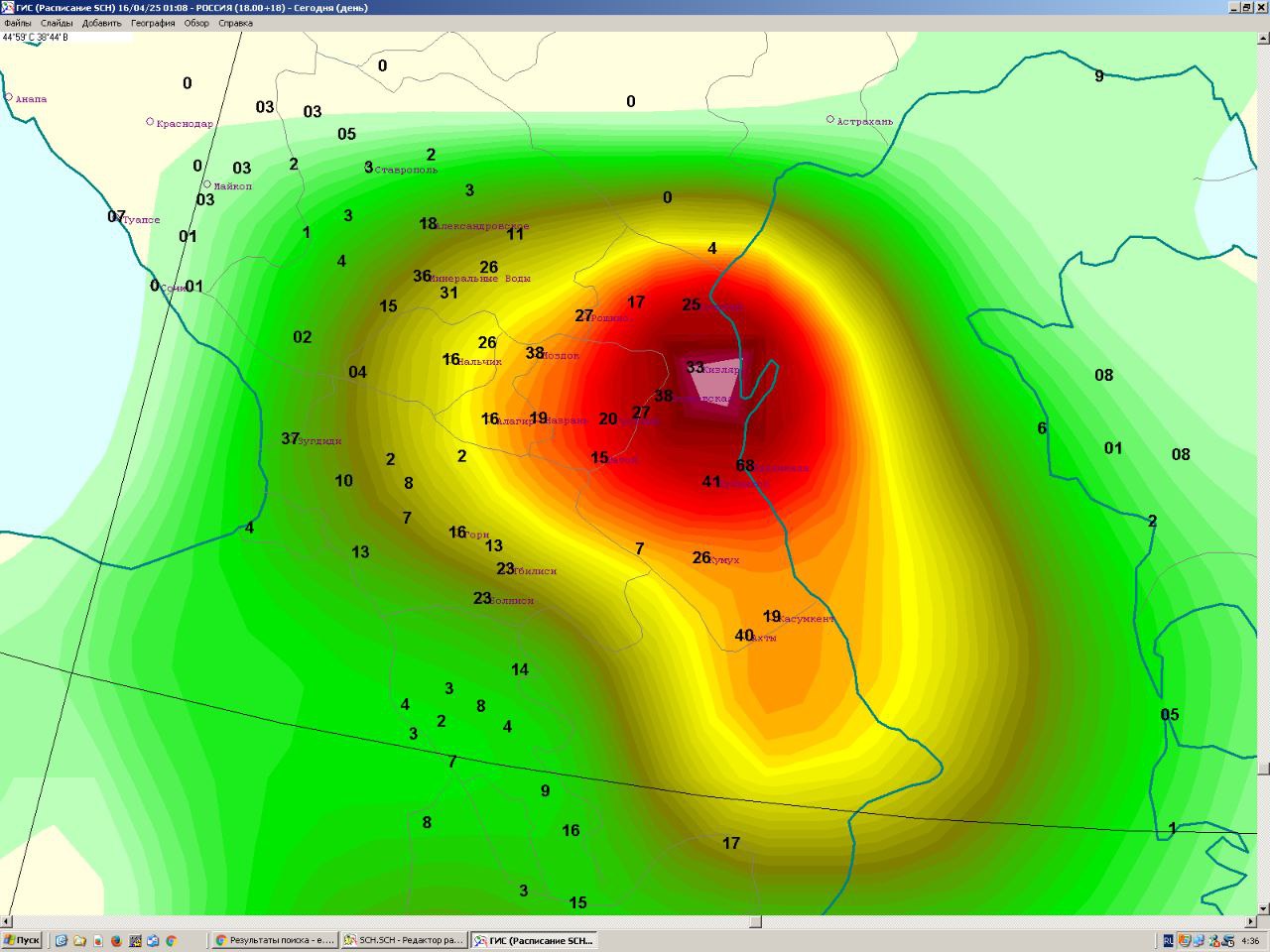Open the География menu
Viewport: 1270px width, 952px height.
pos(153,23)
